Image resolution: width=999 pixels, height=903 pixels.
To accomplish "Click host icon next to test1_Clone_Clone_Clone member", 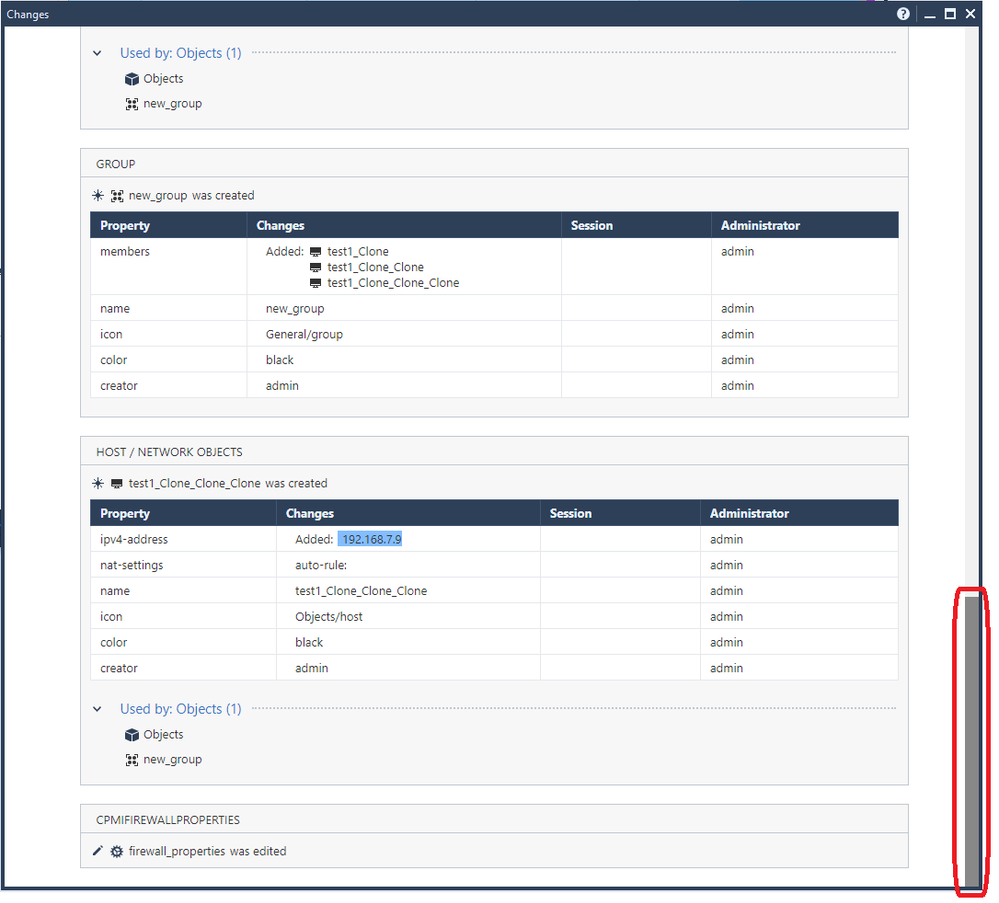I will [x=315, y=283].
